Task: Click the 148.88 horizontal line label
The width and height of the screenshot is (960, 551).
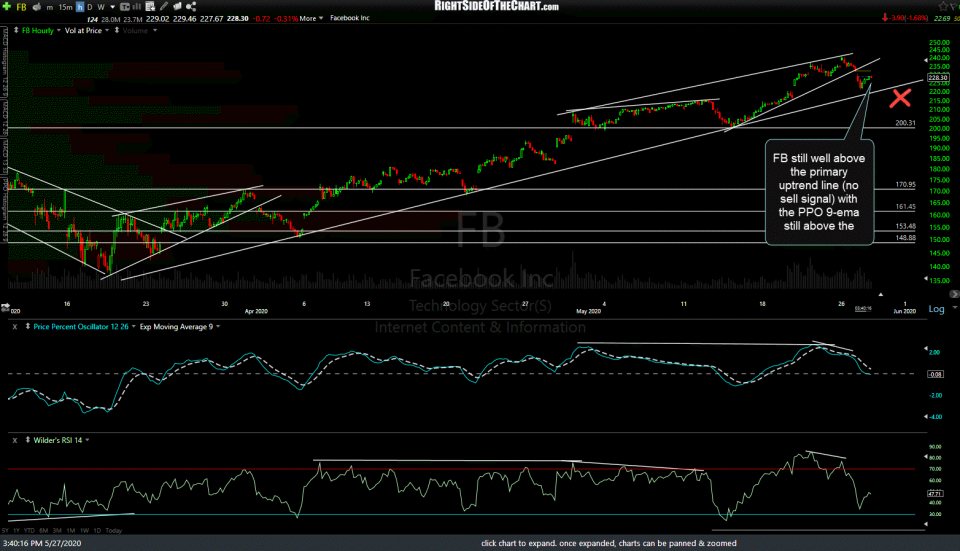Action: tap(905, 238)
